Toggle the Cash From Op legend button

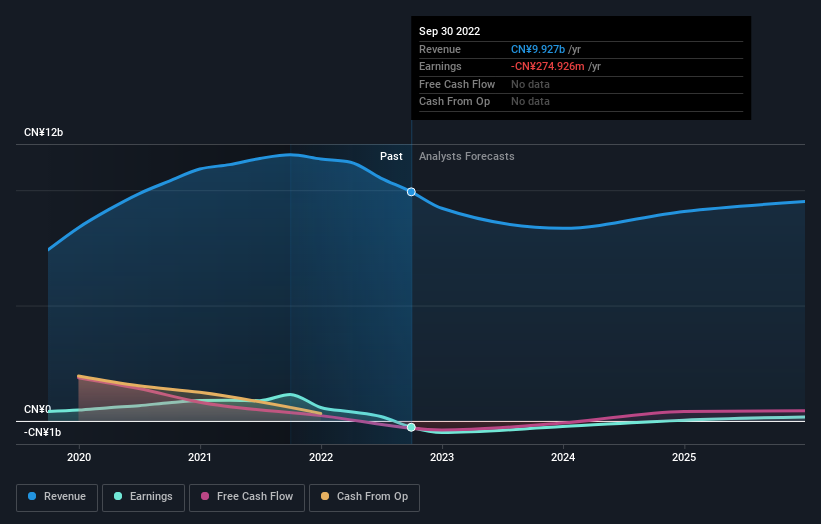pyautogui.click(x=364, y=497)
